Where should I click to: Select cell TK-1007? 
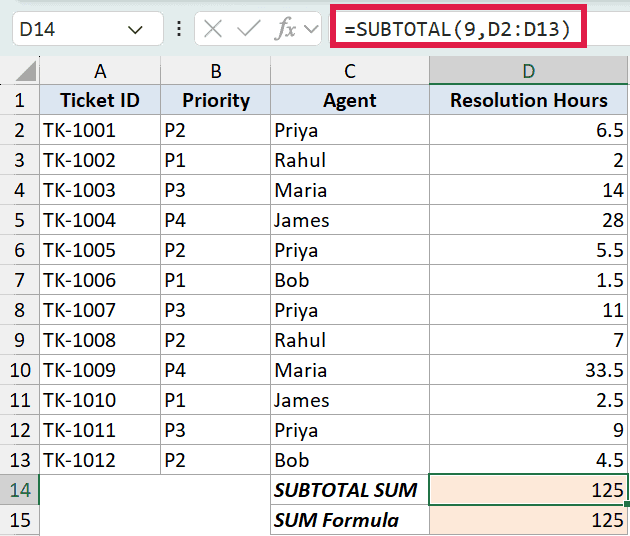point(100,310)
